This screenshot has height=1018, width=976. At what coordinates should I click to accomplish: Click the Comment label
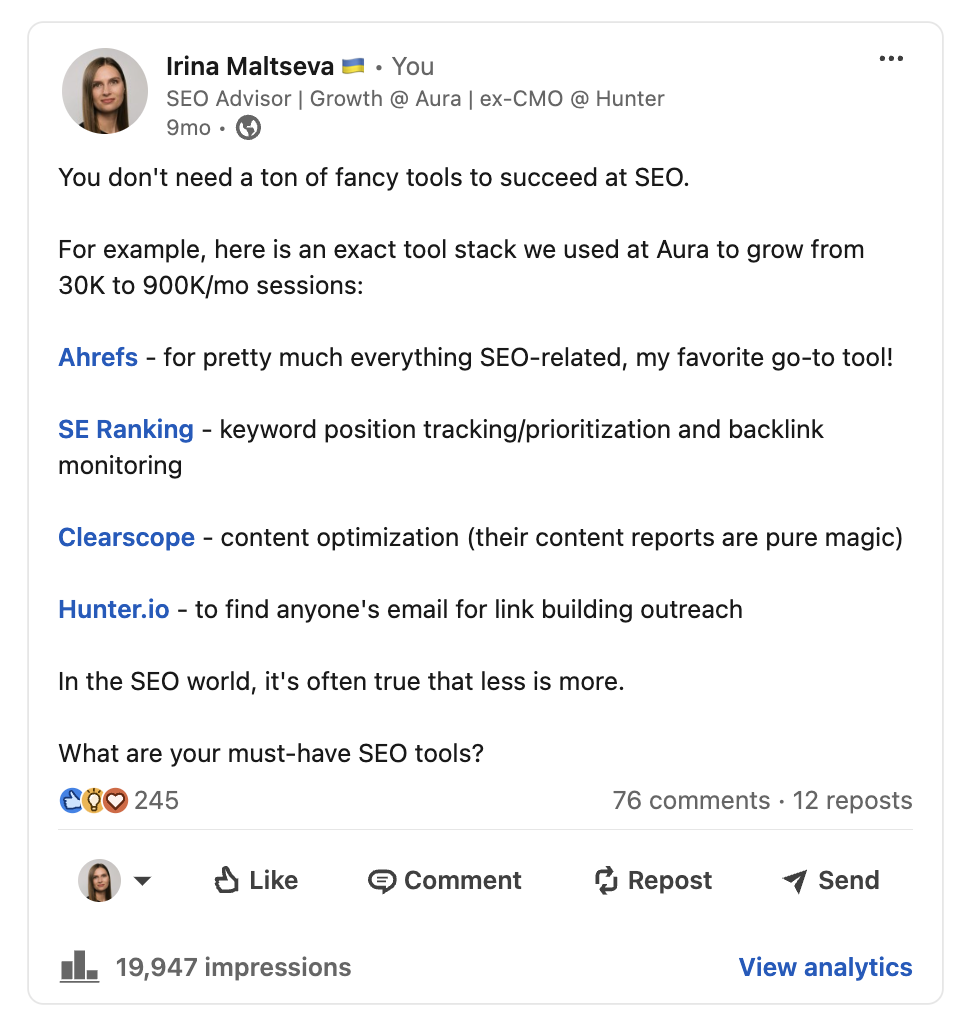(x=462, y=880)
